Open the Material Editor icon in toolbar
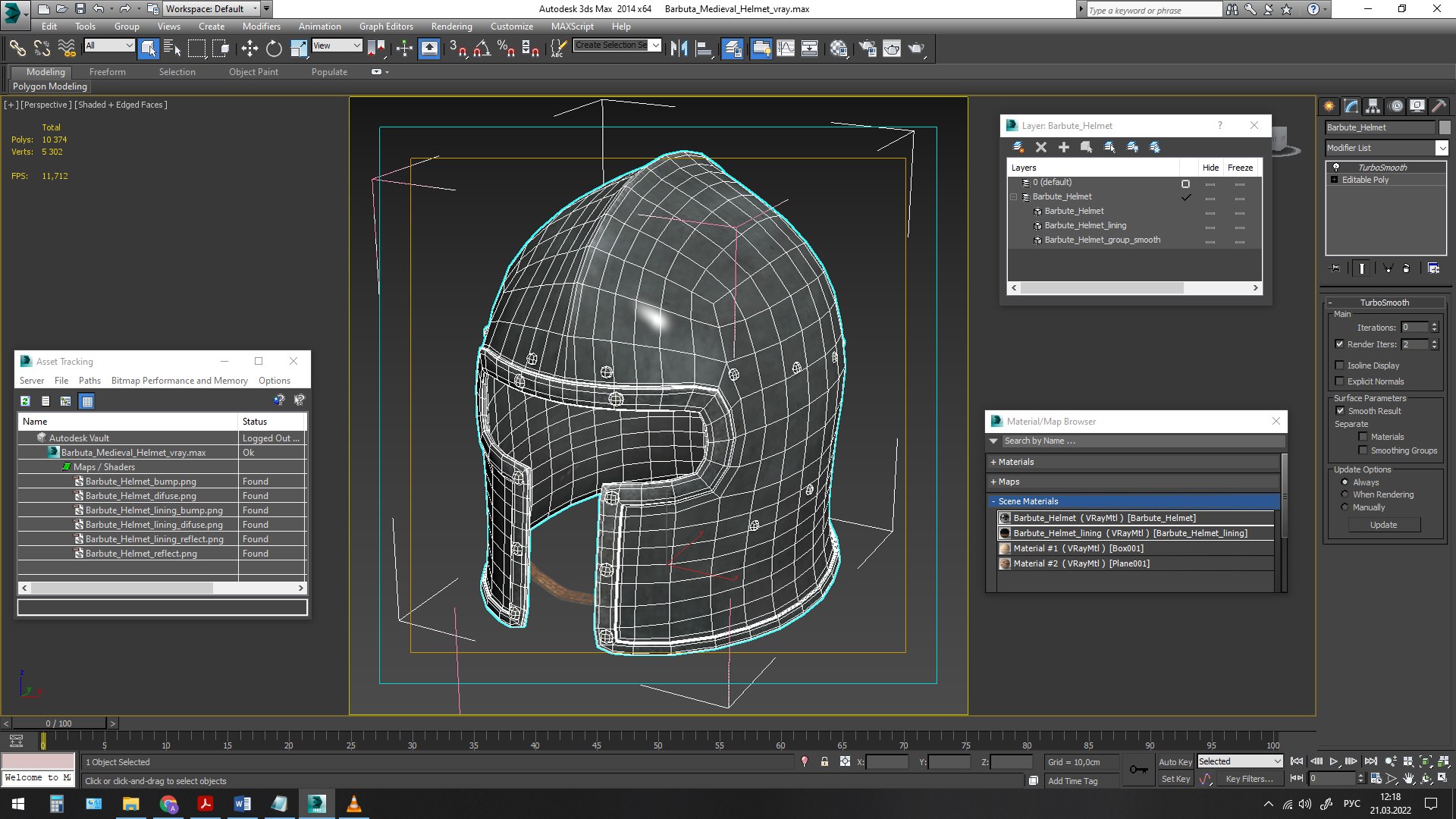This screenshot has height=819, width=1456. (839, 49)
